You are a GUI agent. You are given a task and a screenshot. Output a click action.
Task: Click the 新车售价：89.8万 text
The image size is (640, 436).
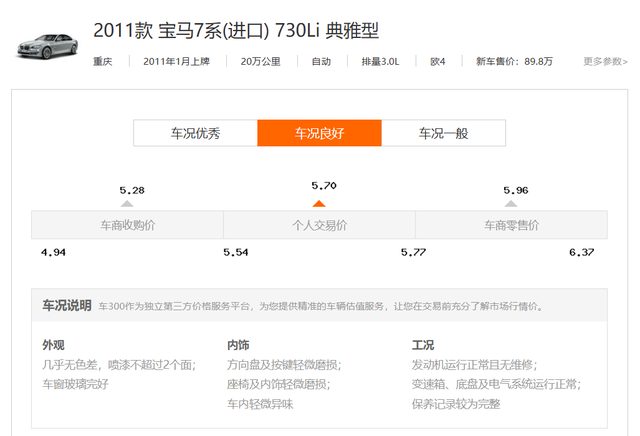click(x=514, y=61)
